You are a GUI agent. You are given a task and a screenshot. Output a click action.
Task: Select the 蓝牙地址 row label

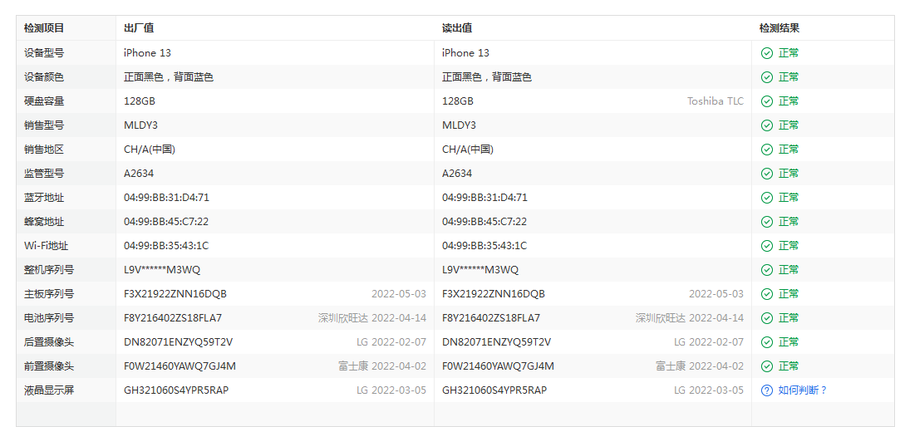coord(44,197)
